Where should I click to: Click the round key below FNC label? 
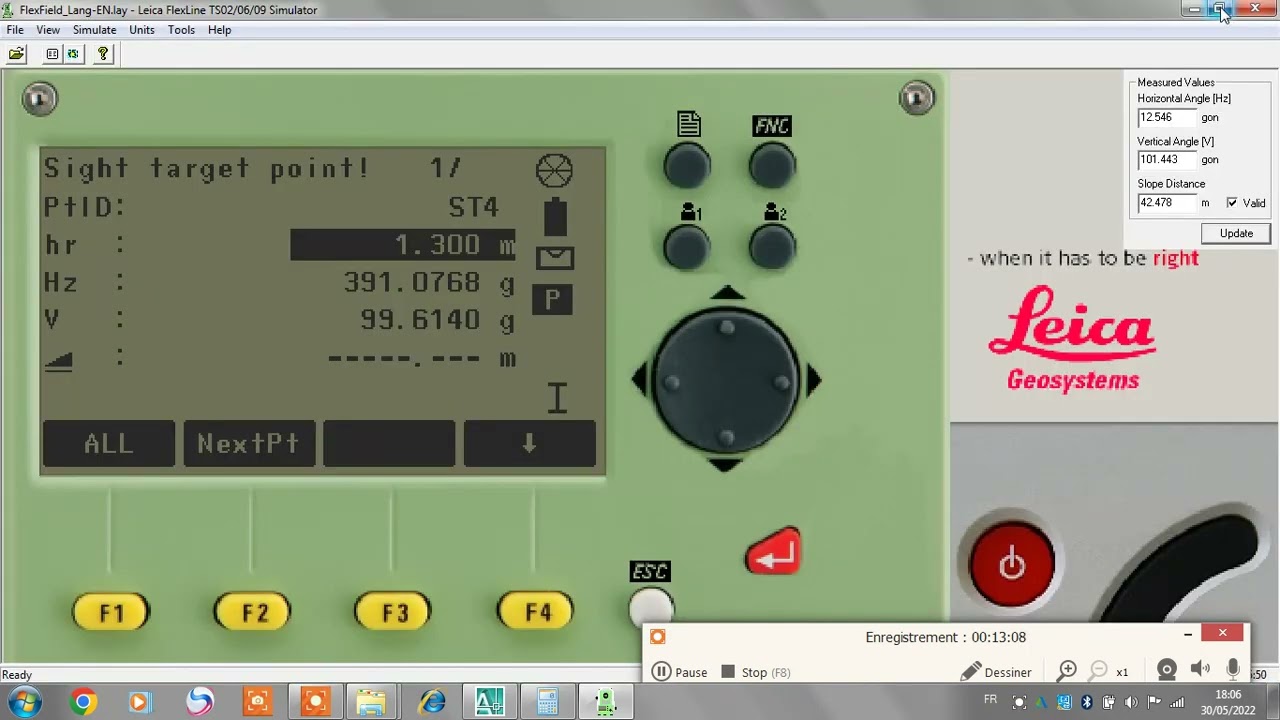pyautogui.click(x=772, y=167)
